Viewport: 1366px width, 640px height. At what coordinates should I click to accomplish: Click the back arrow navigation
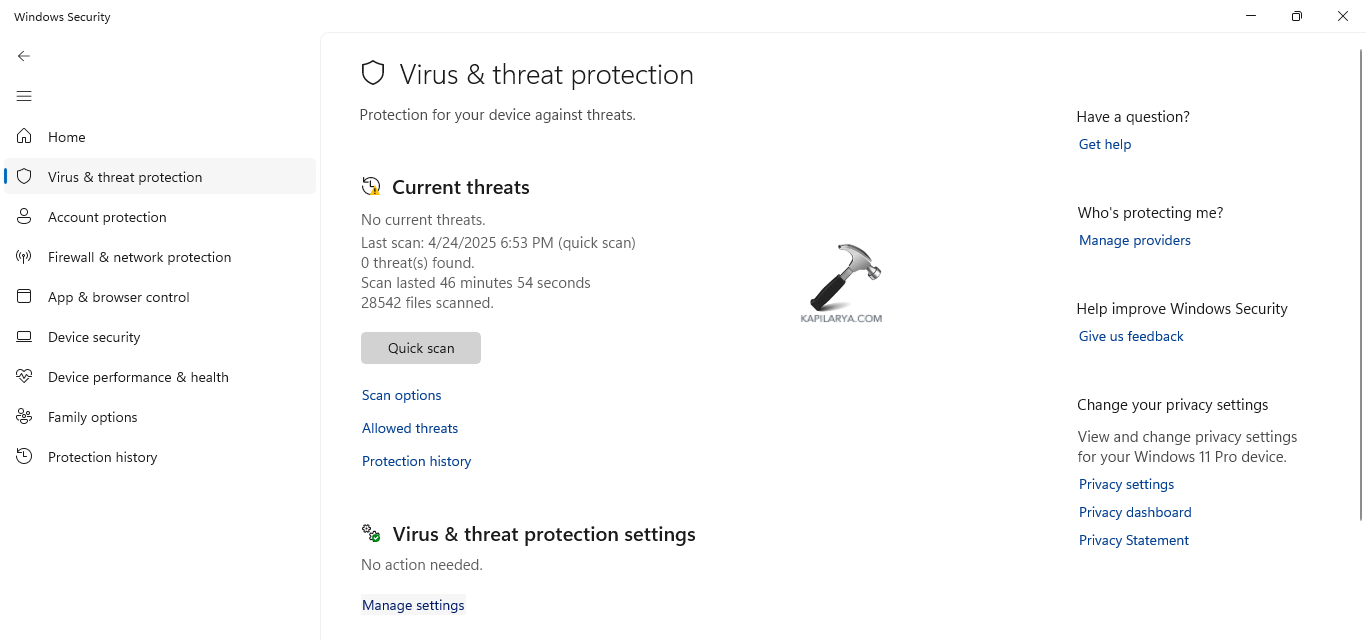point(23,56)
